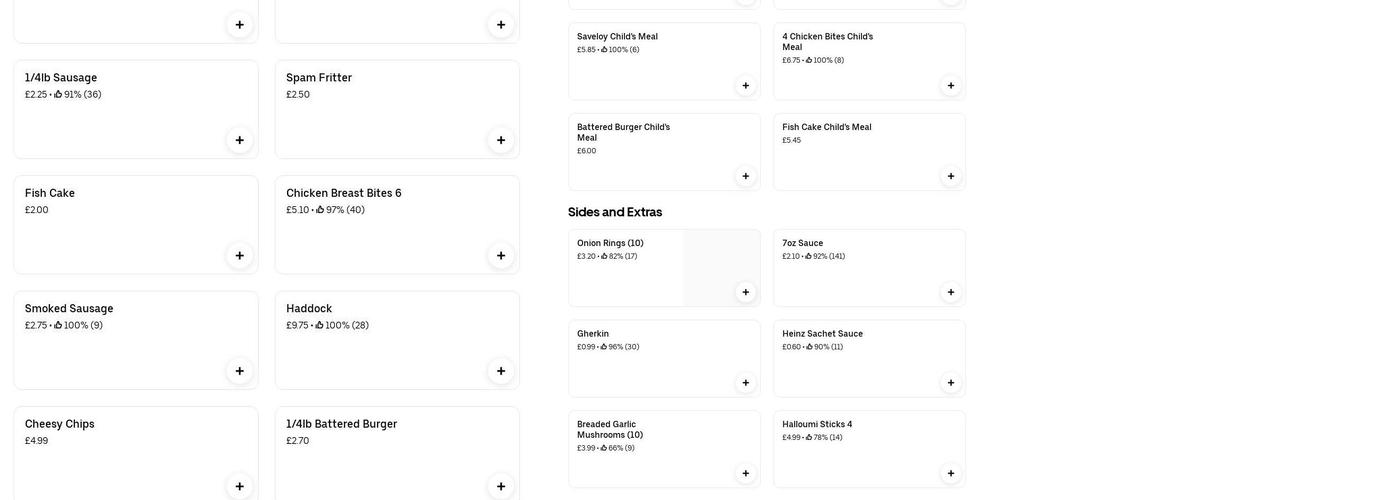Add Spam Fritter using plus icon
The width and height of the screenshot is (1400, 500).
pos(501,140)
